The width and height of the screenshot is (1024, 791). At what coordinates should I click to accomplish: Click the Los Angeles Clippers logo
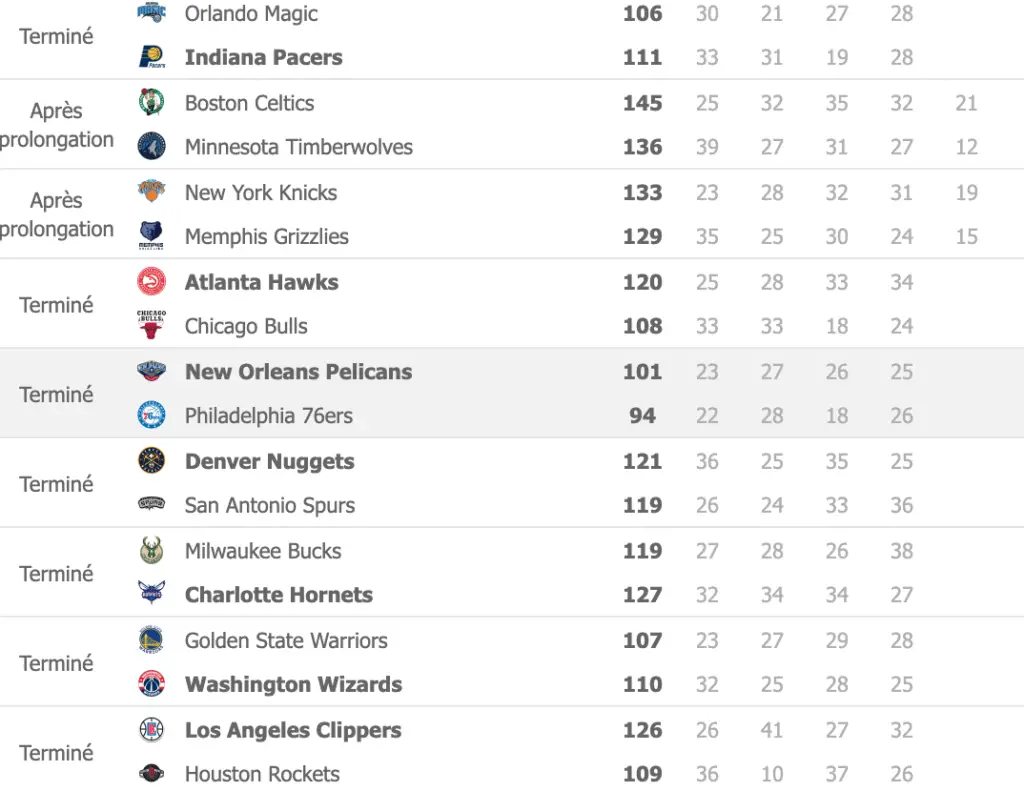tap(151, 730)
